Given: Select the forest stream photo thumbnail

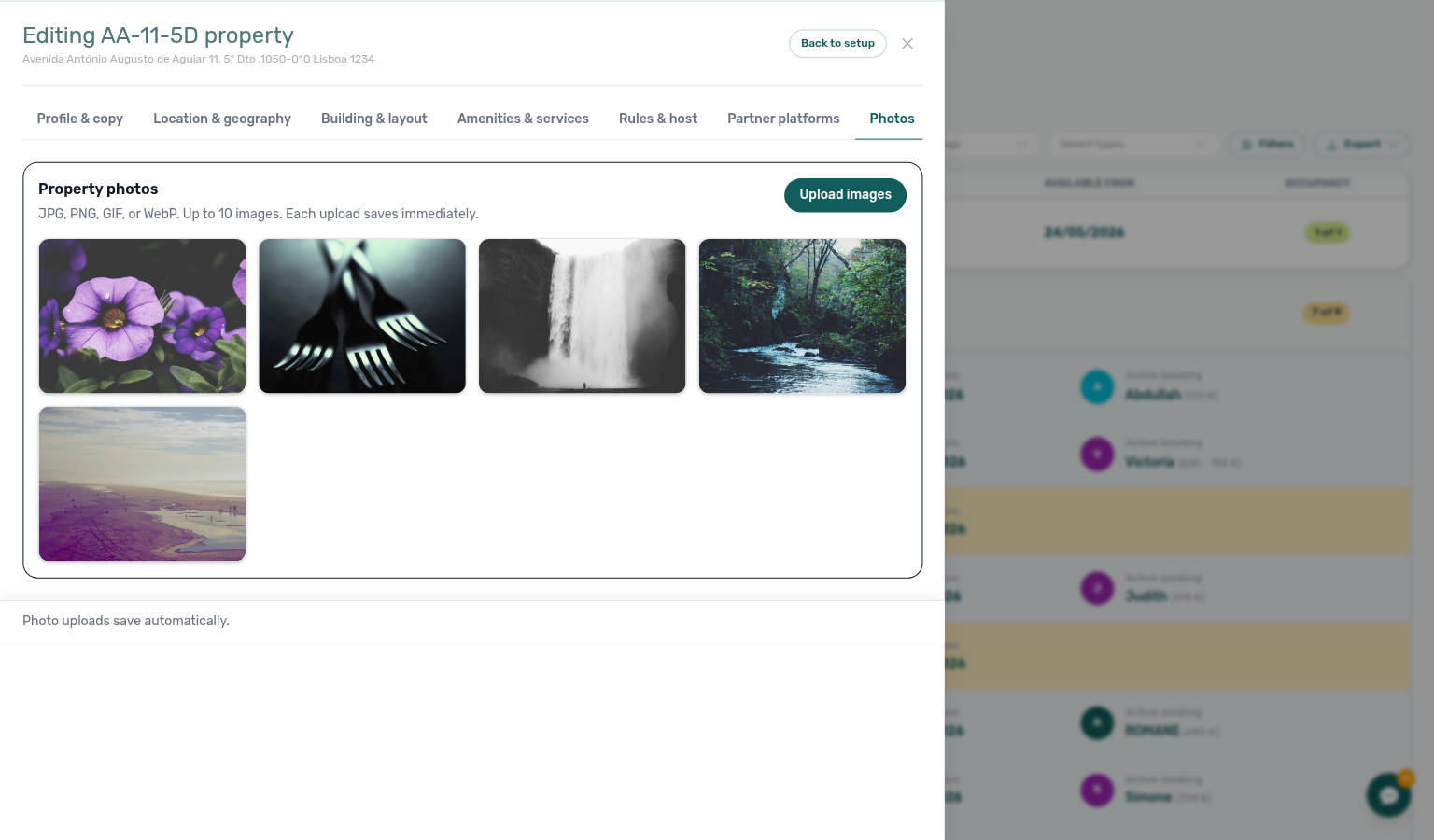Looking at the screenshot, I should pos(802,315).
